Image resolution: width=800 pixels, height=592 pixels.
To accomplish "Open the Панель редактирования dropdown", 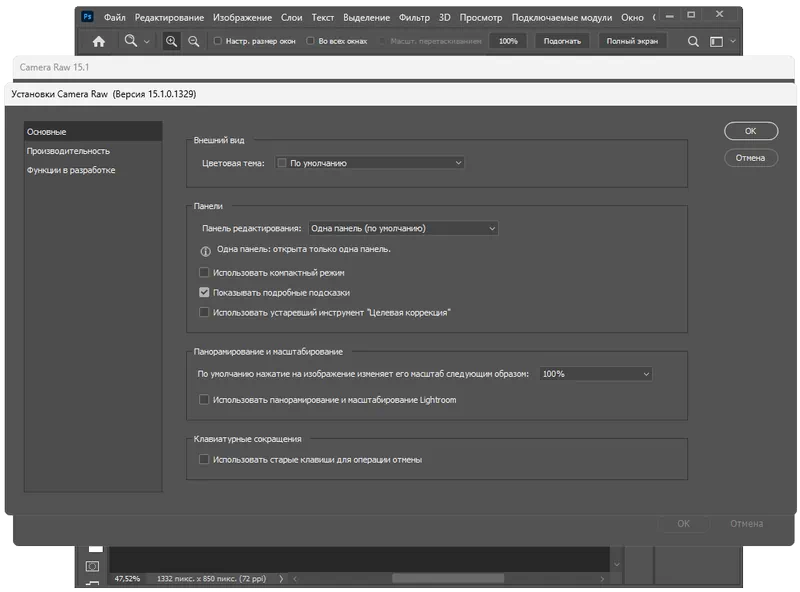I will [403, 228].
